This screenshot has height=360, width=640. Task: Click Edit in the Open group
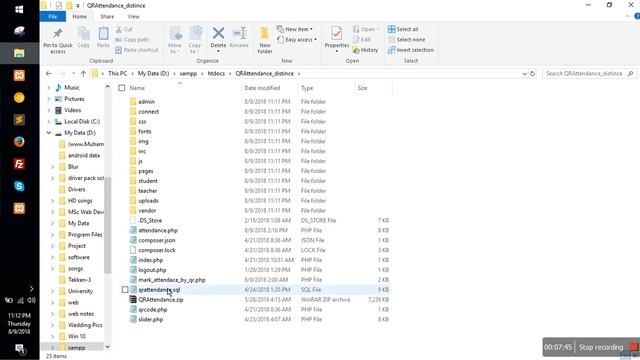coord(362,40)
